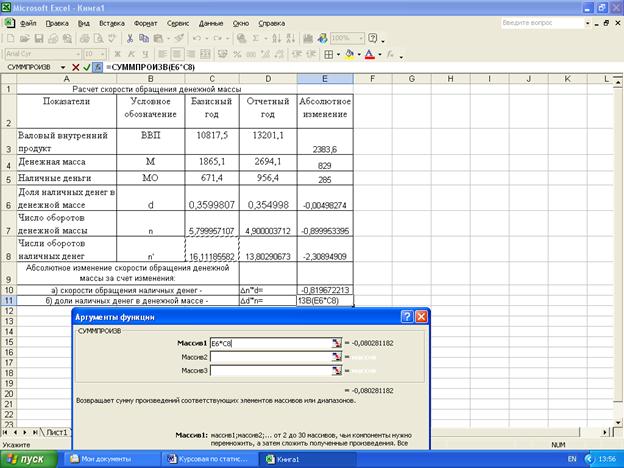Click the пуск Start button
624x468 pixels.
[31, 458]
